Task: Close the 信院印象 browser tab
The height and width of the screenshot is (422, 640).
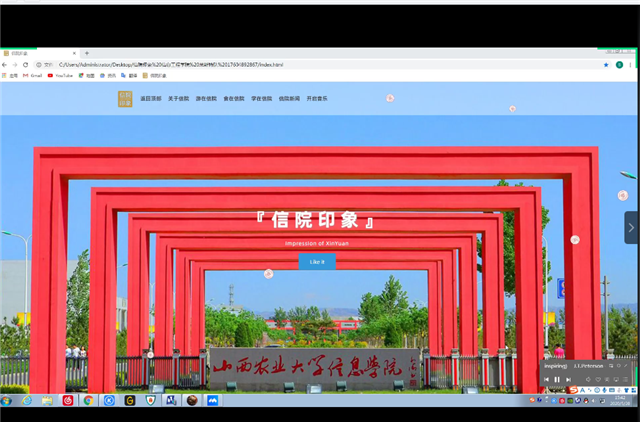Action: 74,53
